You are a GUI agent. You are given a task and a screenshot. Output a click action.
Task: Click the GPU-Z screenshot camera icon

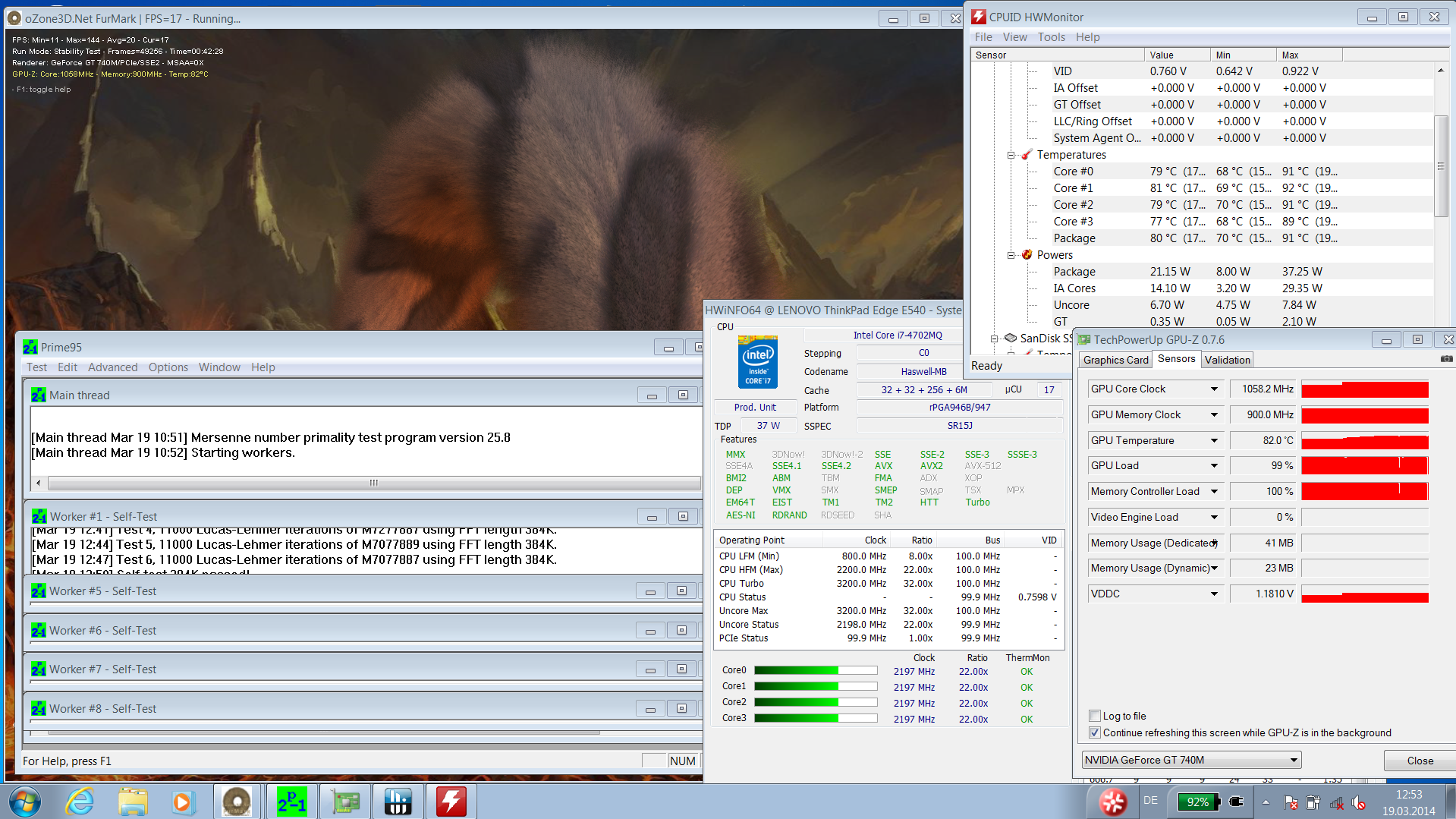click(x=1446, y=359)
